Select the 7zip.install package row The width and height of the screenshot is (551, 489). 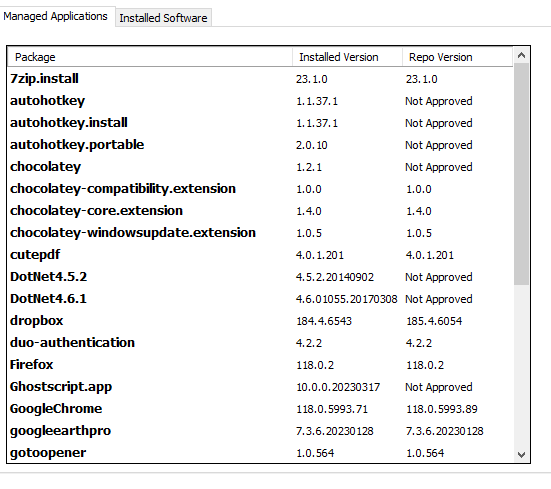coord(260,79)
